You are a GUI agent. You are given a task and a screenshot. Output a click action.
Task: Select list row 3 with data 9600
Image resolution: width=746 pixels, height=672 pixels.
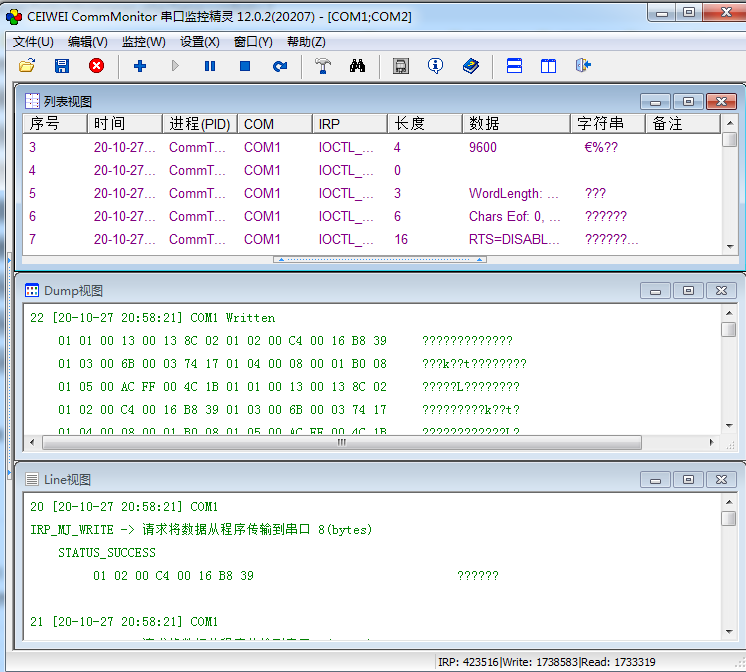pyautogui.click(x=372, y=147)
